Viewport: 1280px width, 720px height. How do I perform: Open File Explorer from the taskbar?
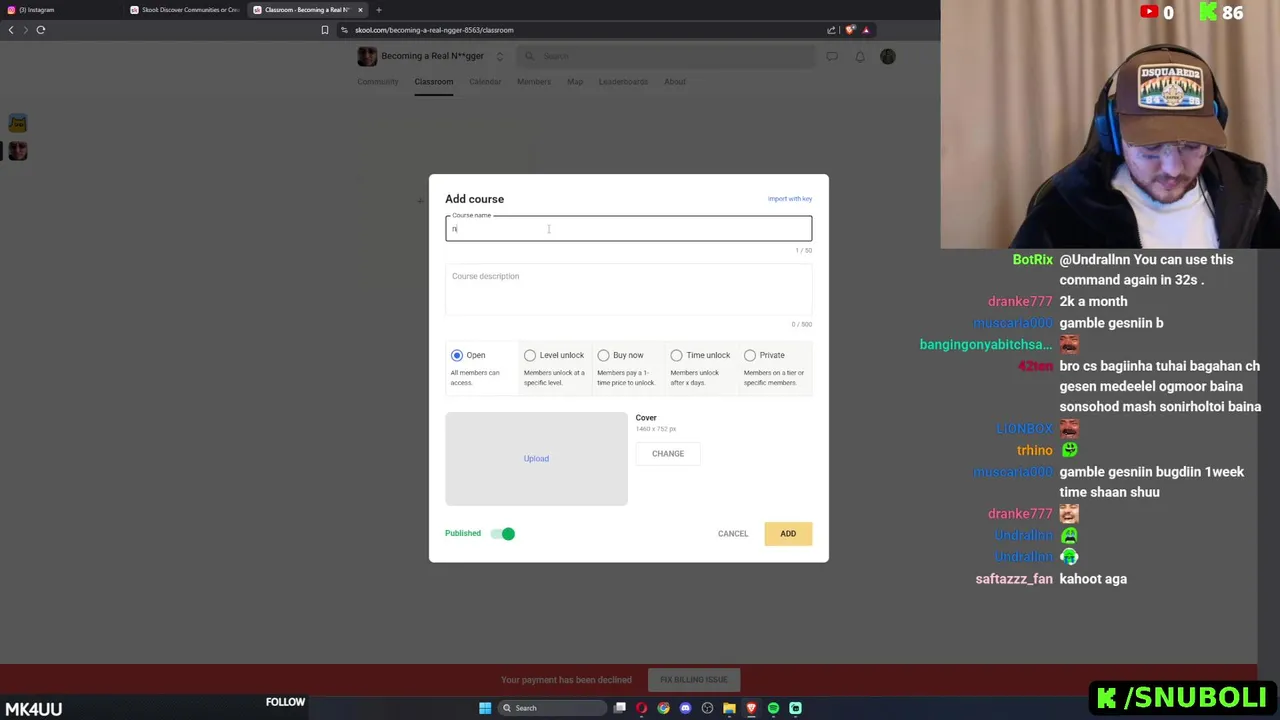click(729, 708)
